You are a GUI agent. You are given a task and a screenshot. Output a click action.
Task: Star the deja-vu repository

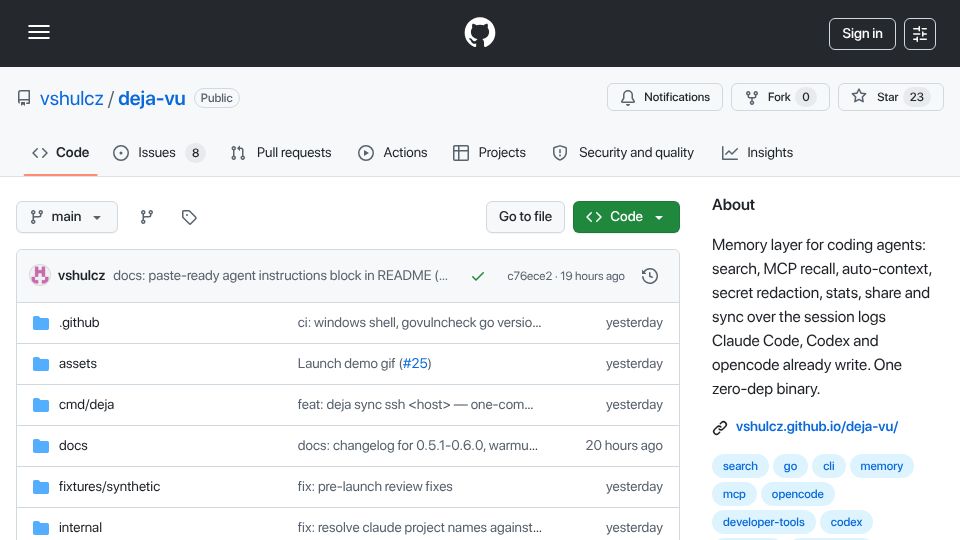tap(890, 97)
